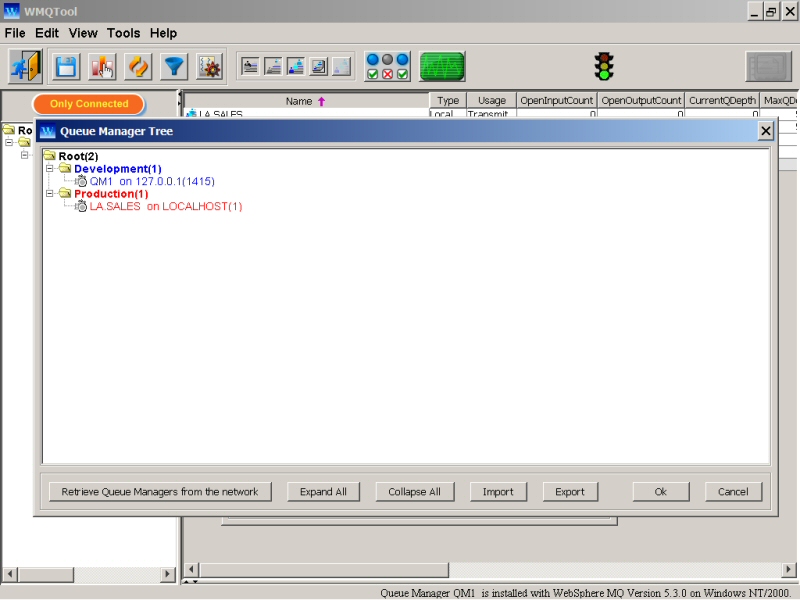Image resolution: width=800 pixels, height=600 pixels.
Task: Click the faded fifth queue view icon
Action: pos(342,66)
